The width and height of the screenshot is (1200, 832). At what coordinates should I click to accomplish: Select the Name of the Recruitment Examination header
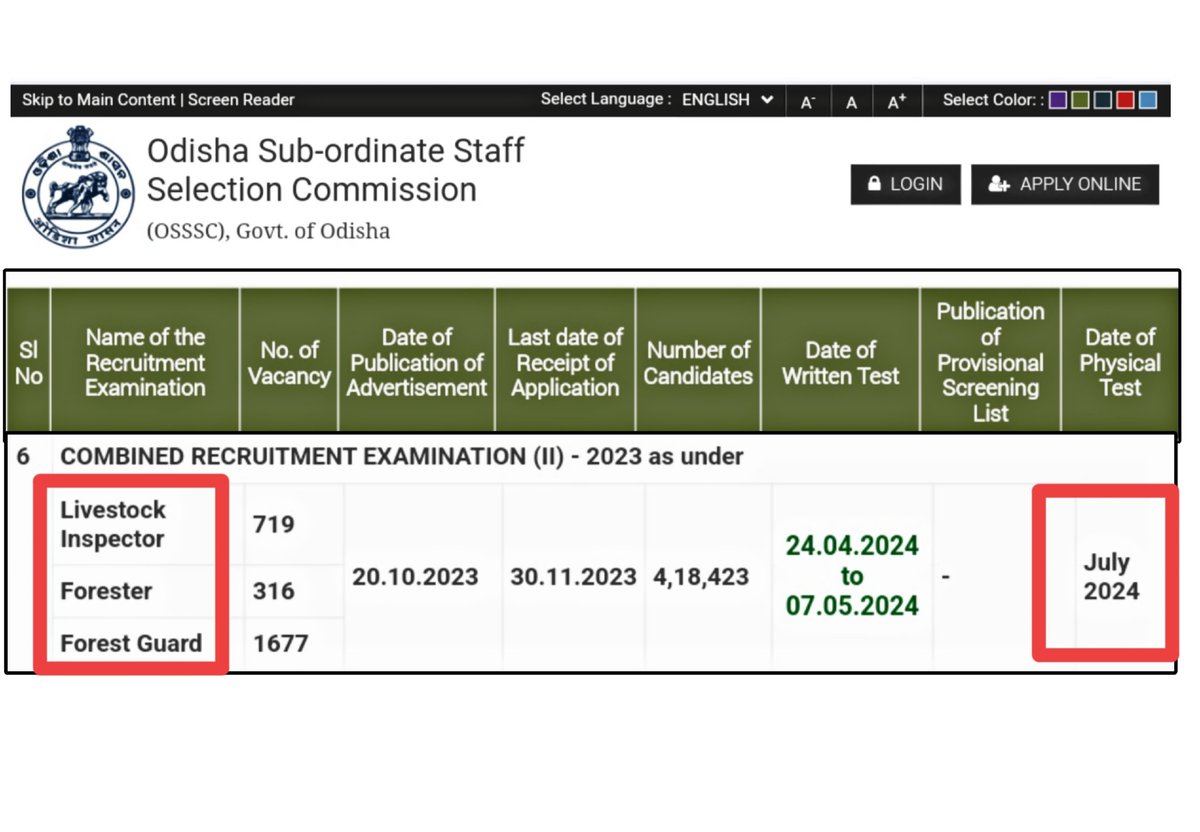[x=145, y=361]
